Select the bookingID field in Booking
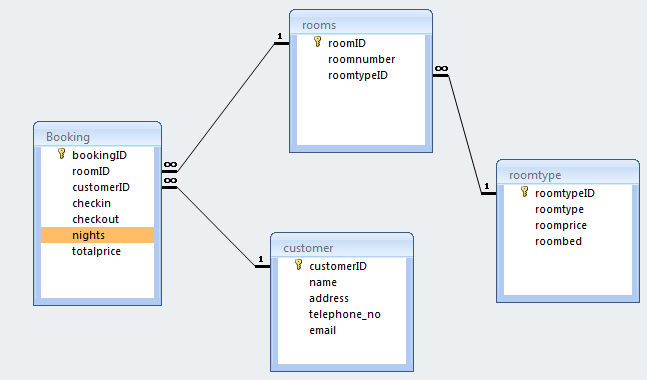 (x=97, y=155)
